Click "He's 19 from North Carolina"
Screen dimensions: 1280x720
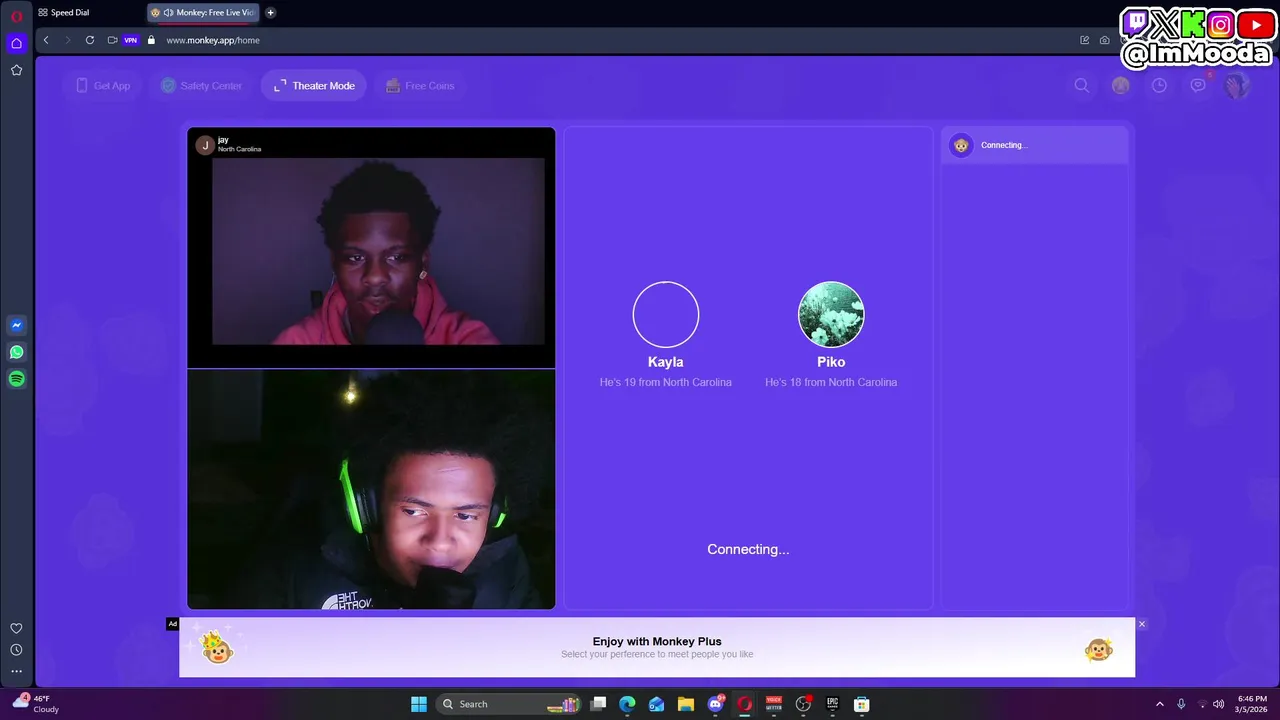(x=666, y=382)
